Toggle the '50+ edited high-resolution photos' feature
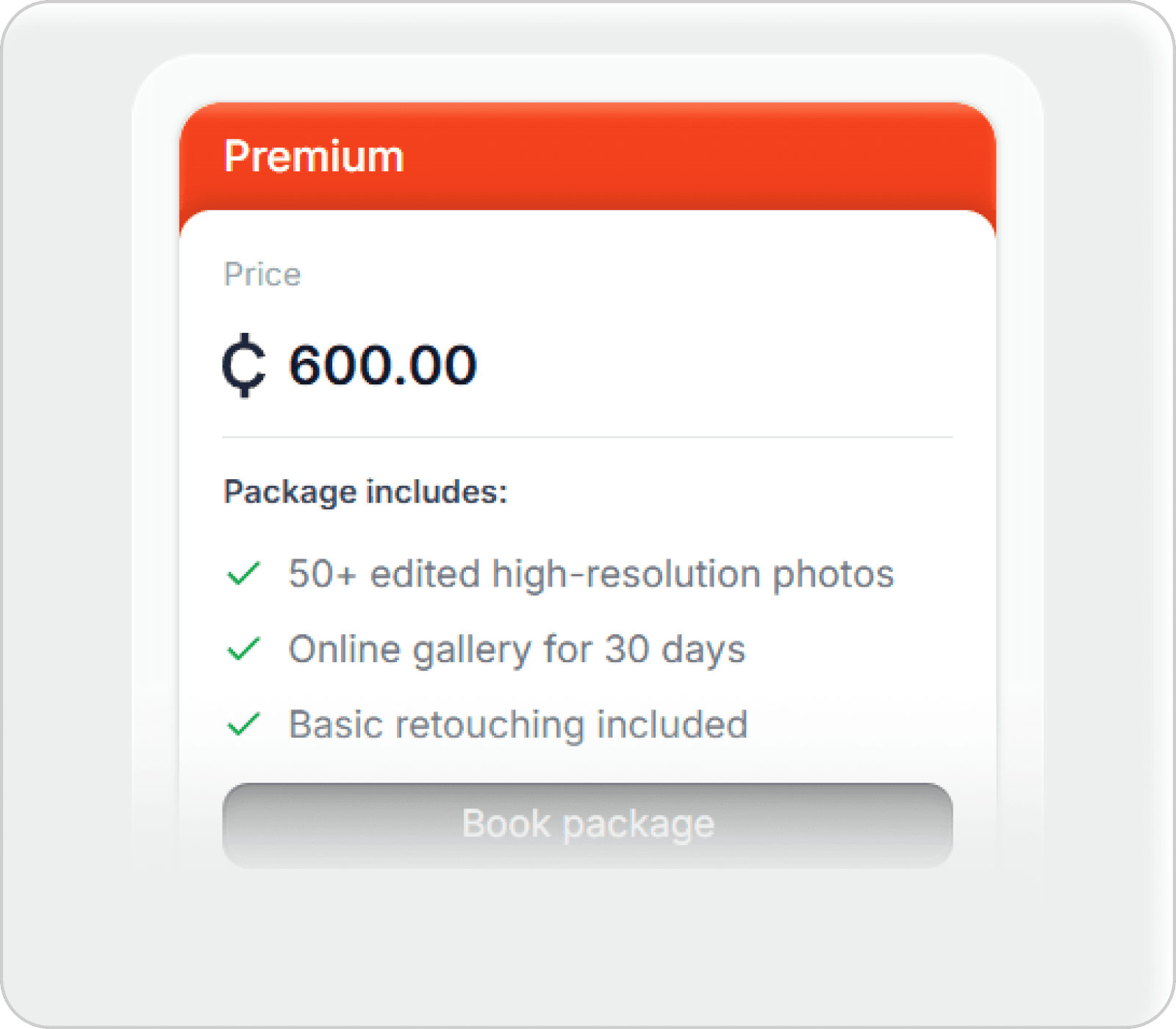1176x1029 pixels. pos(592,574)
